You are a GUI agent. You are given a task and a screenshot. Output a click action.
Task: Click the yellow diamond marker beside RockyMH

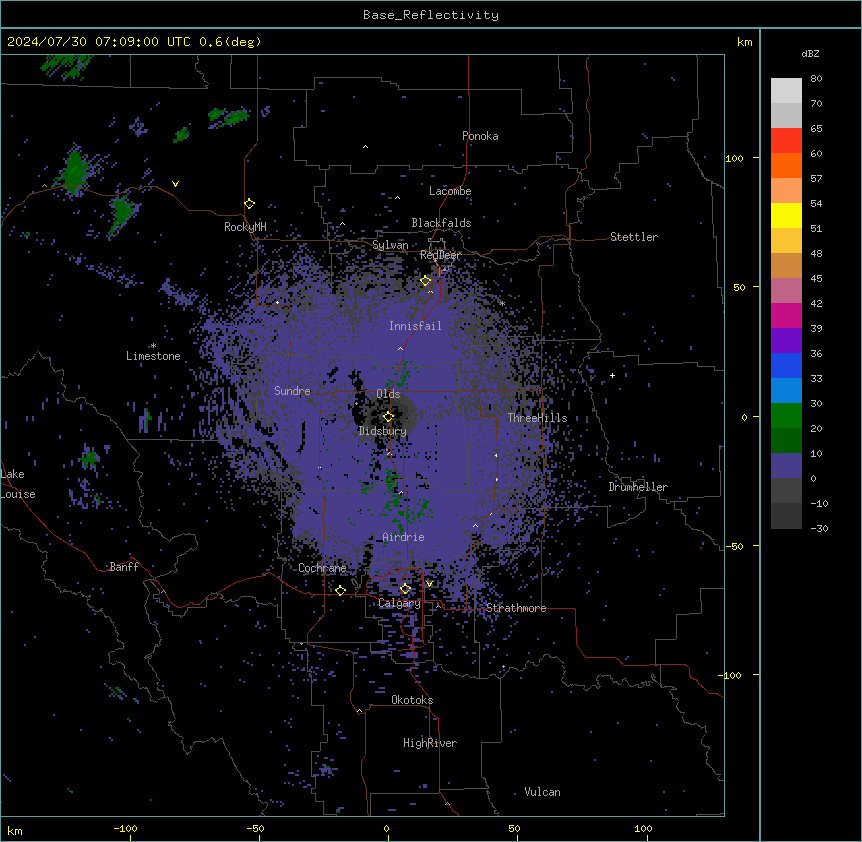coord(250,204)
